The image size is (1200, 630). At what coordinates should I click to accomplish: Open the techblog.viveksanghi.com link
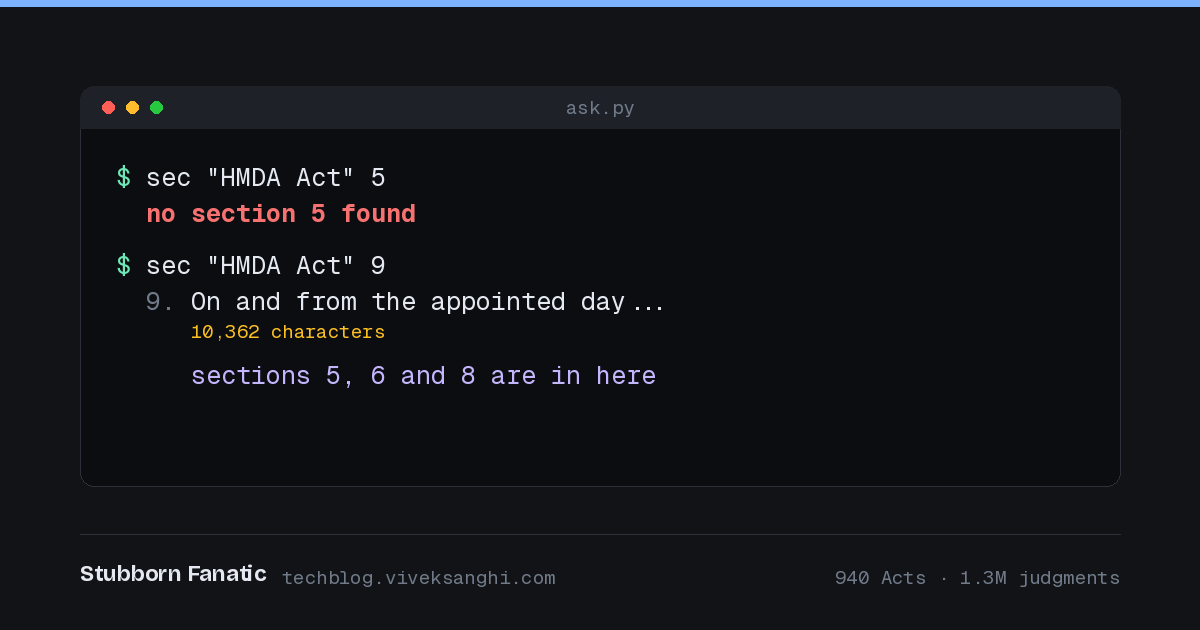pyautogui.click(x=419, y=578)
